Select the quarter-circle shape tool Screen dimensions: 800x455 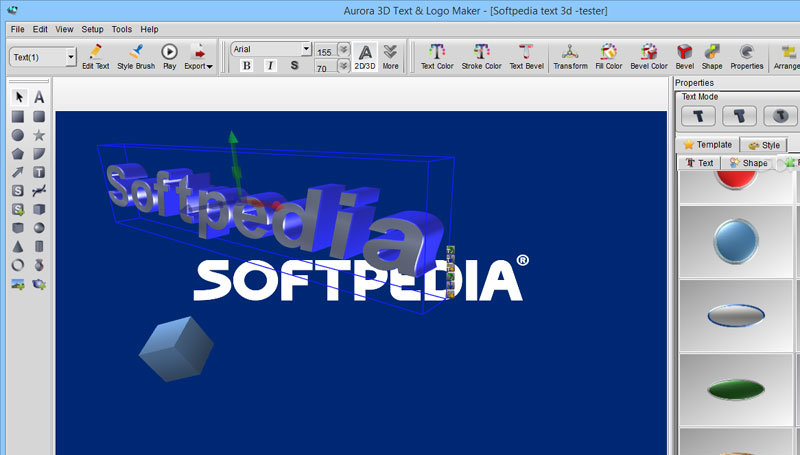(39, 154)
